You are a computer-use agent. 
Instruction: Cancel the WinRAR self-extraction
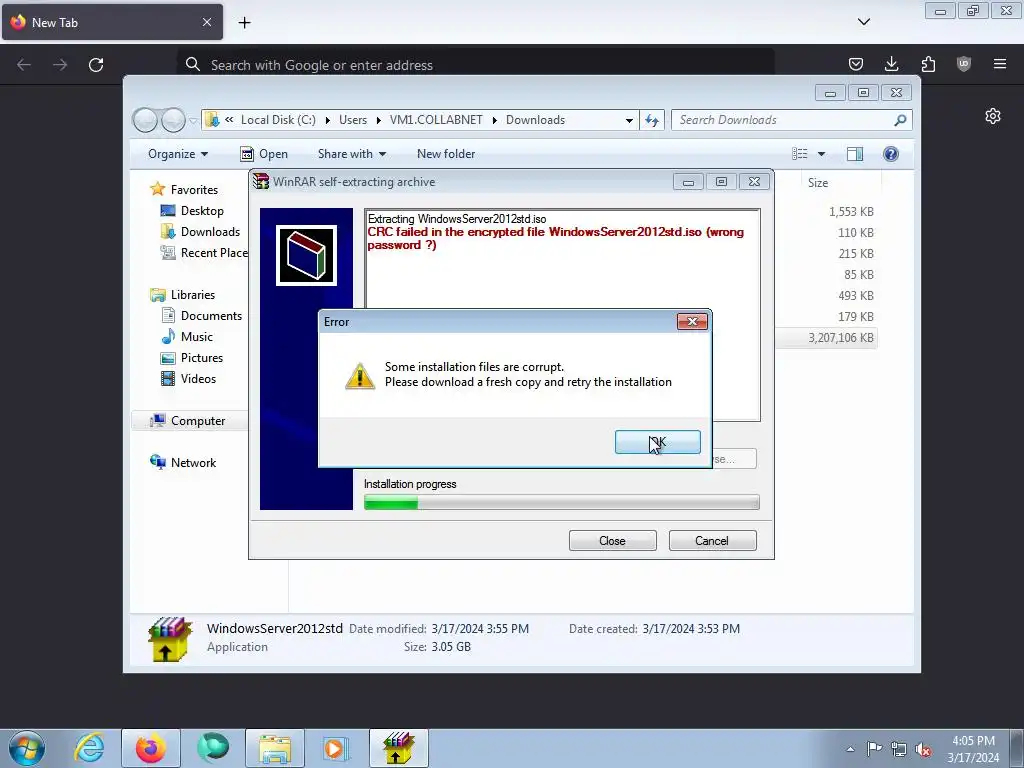pos(712,541)
